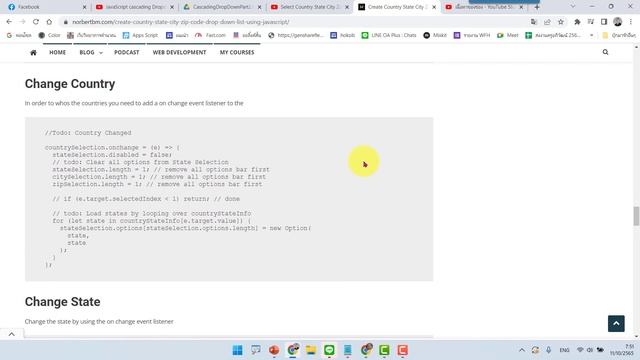640x360 pixels.
Task: Show more bookmarks via overflow arrow
Action: [x=591, y=36]
